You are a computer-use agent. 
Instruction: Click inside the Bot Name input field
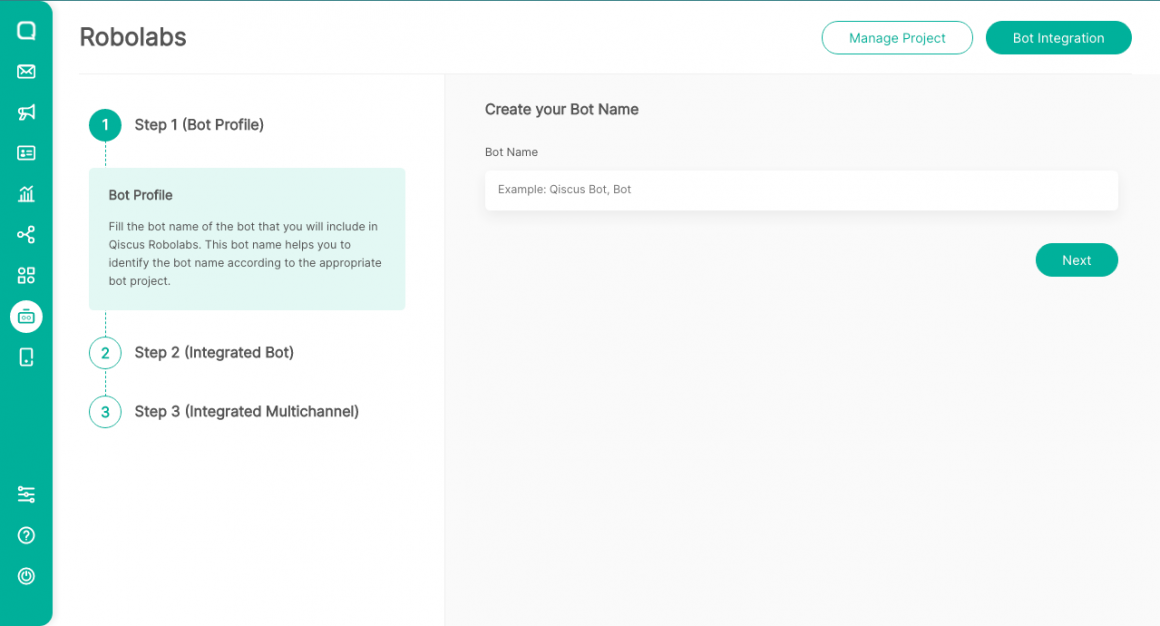(800, 190)
